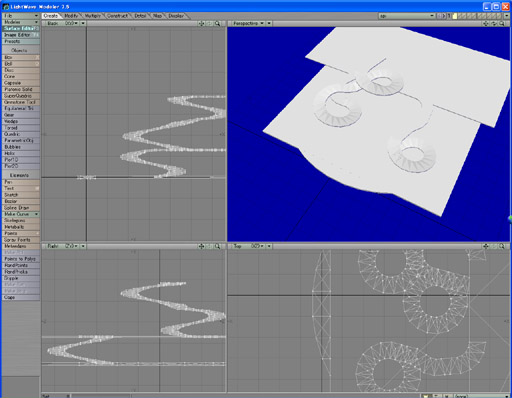This screenshot has width=512, height=398.
Task: Select the Sketch tool
Action: (x=21, y=195)
